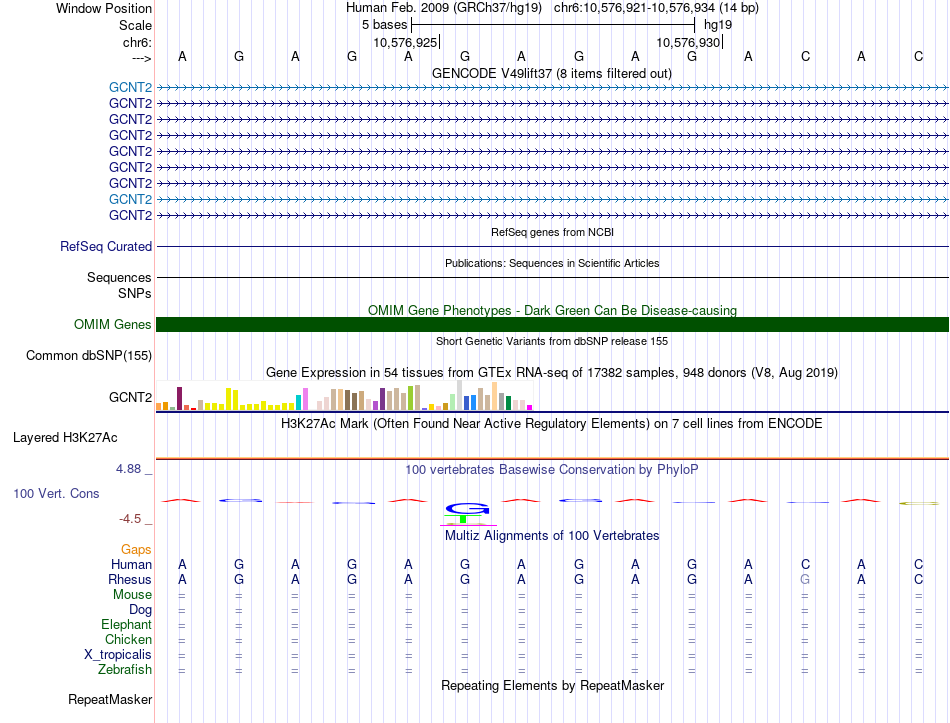Click the Multiz Alignments of 100 Vertebrates title

(x=552, y=535)
